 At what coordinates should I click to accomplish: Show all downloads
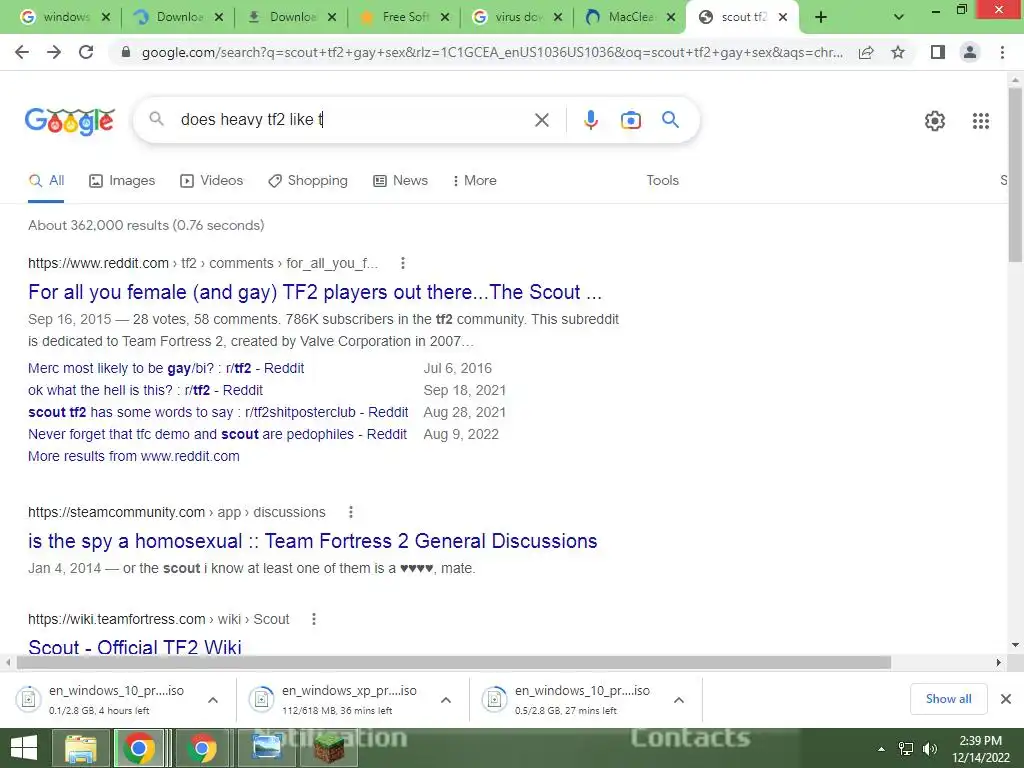(x=948, y=699)
